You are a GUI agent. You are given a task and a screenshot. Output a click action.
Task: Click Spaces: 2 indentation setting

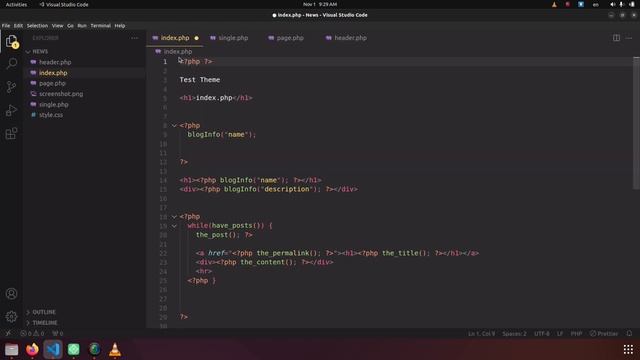(x=514, y=333)
